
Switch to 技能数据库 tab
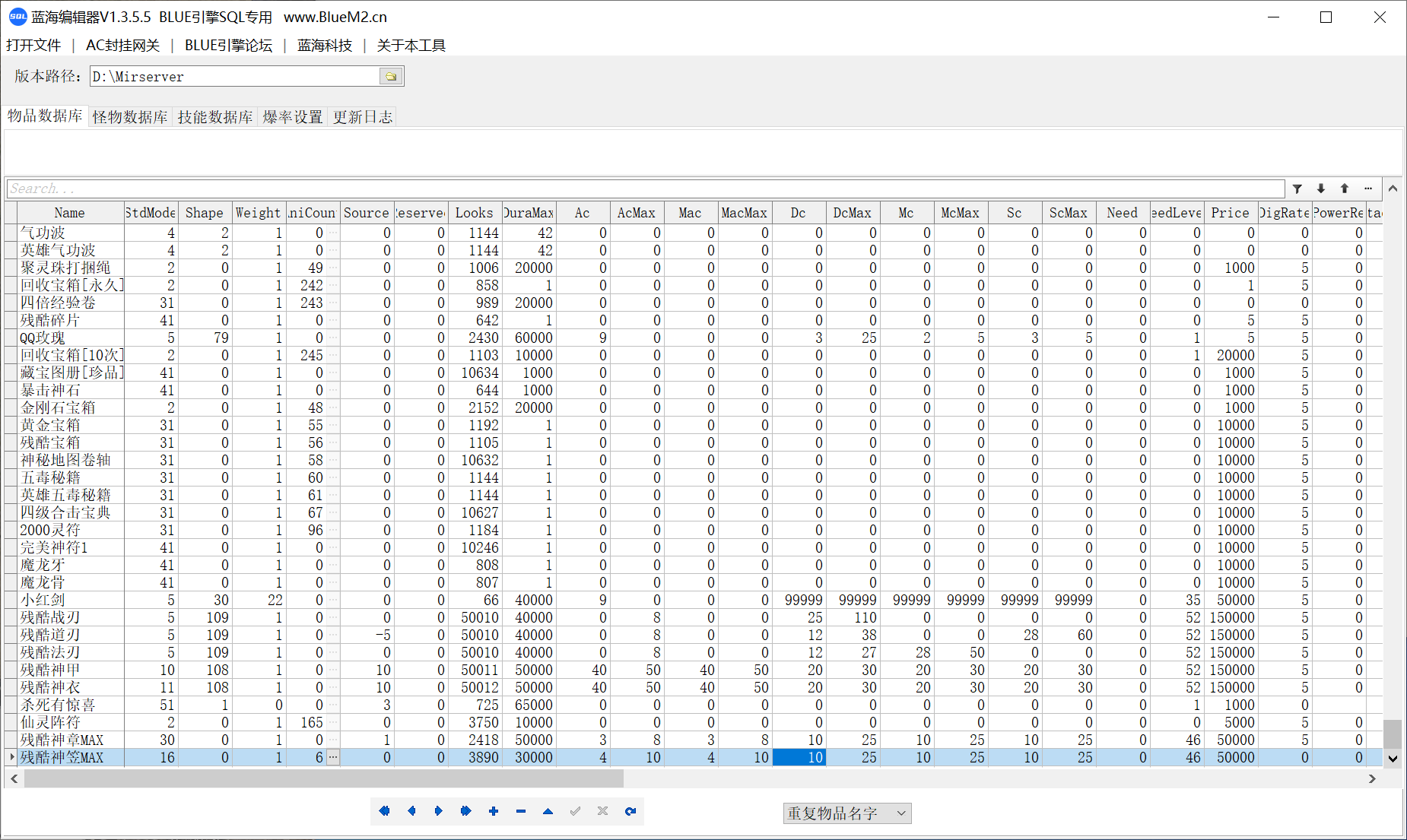(x=215, y=117)
